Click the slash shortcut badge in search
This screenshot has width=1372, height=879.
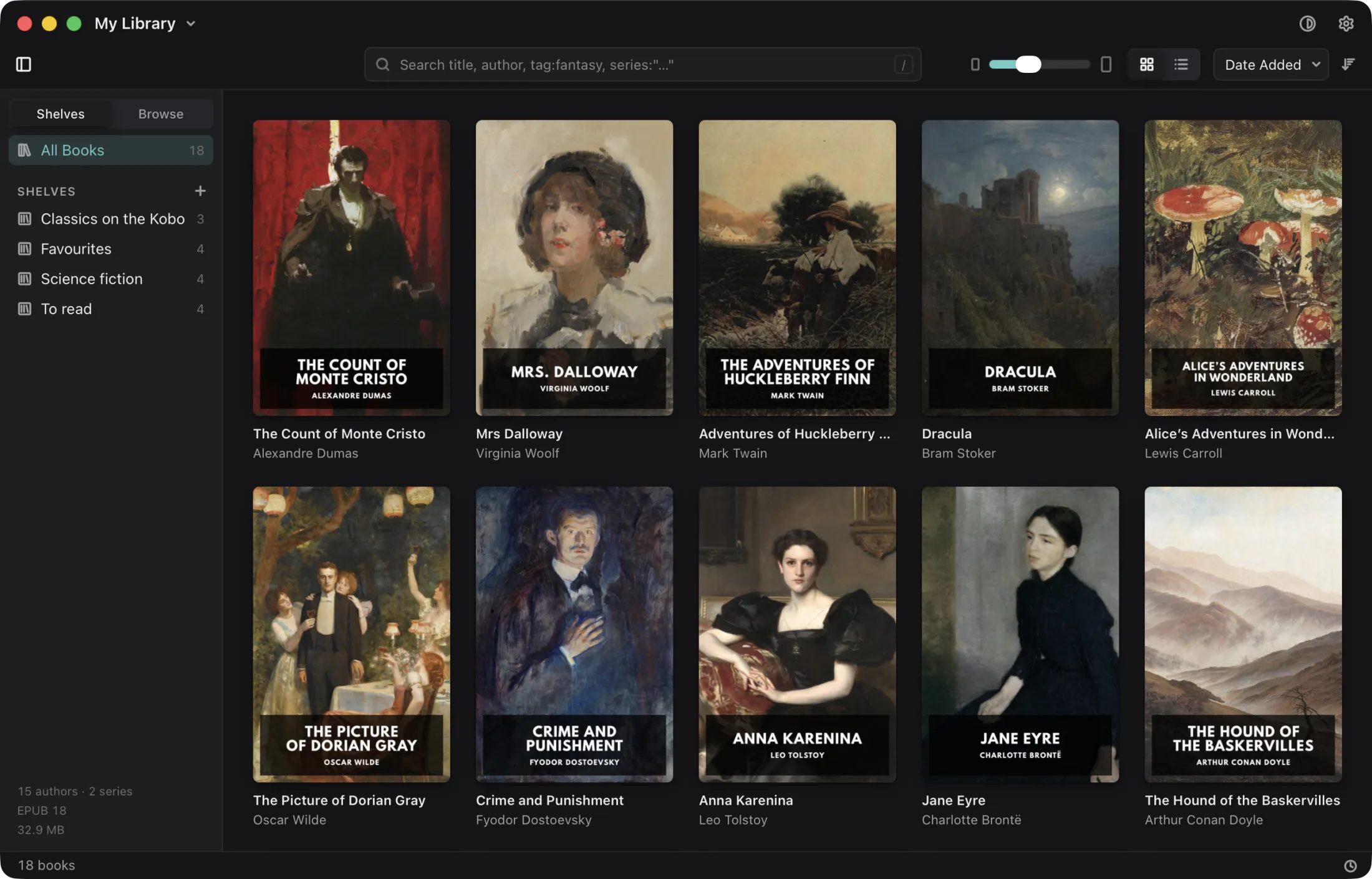click(904, 64)
